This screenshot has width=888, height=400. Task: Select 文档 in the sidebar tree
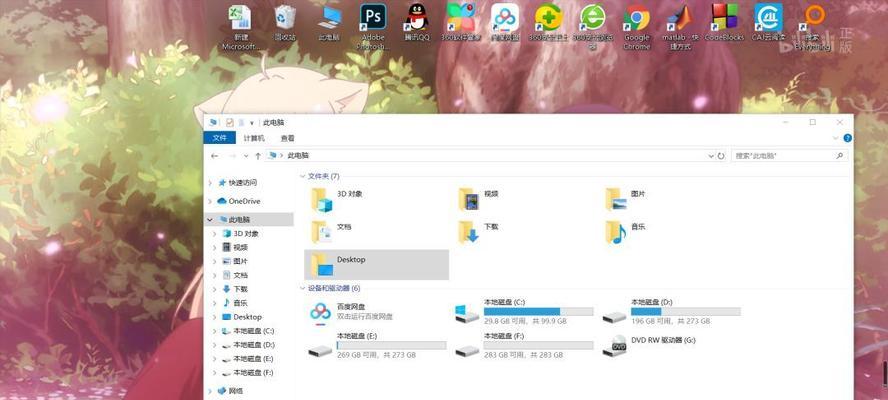241,275
